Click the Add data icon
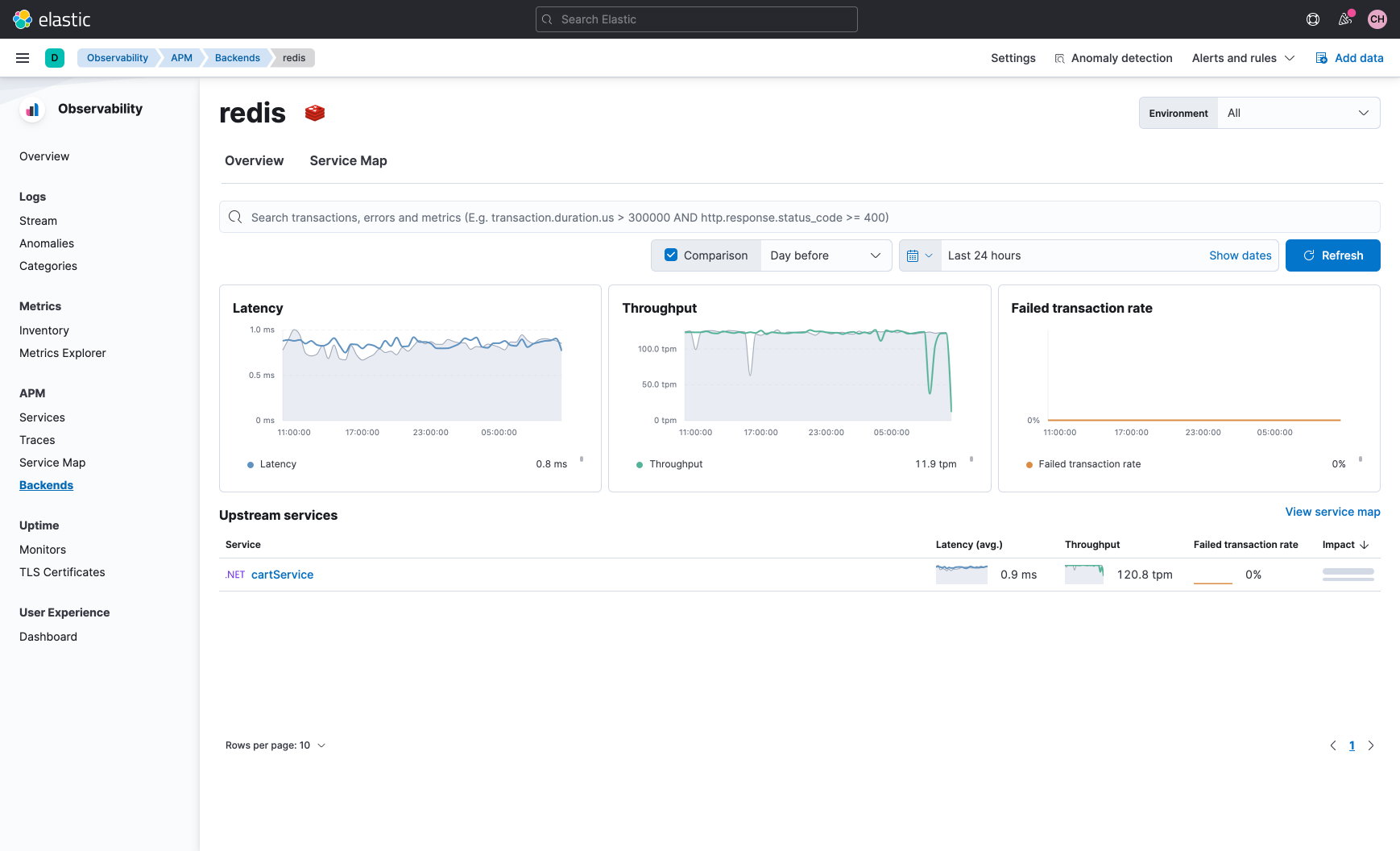The image size is (1400, 851). tap(1320, 57)
